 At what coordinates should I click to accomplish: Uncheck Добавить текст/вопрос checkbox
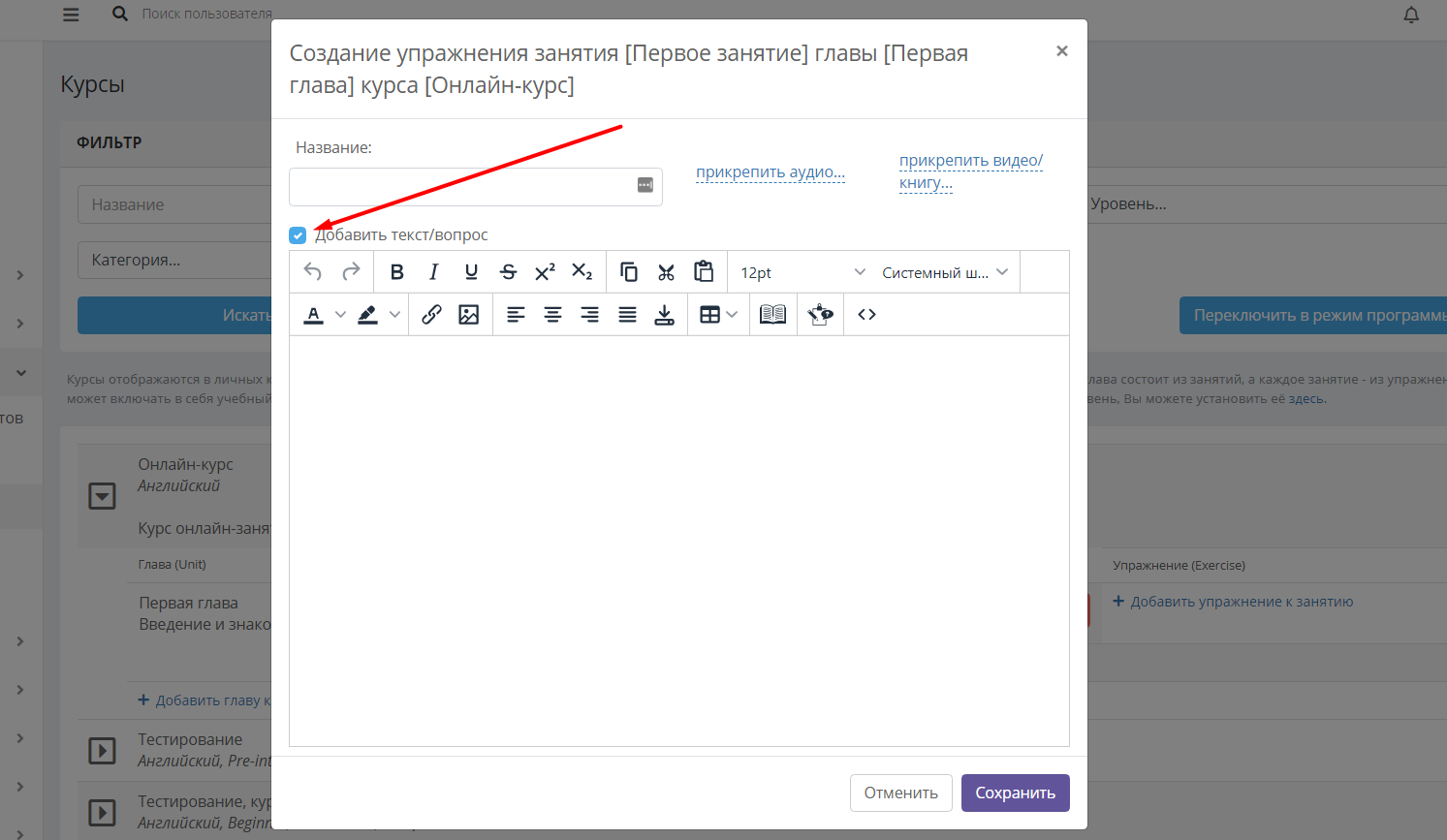coord(298,235)
